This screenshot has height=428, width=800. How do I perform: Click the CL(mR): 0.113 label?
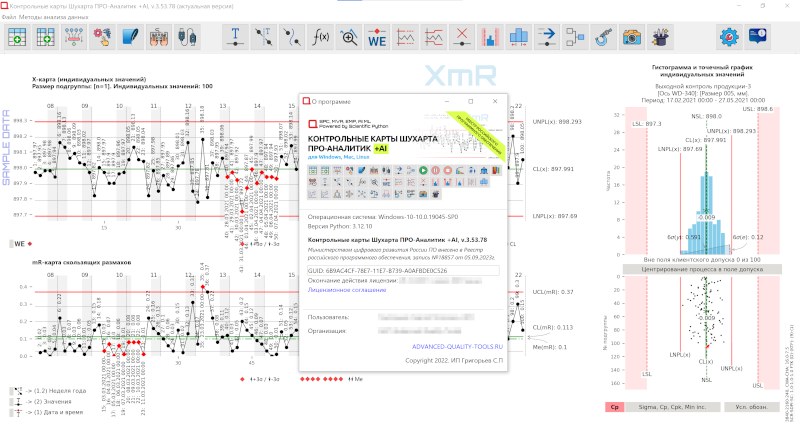553,328
